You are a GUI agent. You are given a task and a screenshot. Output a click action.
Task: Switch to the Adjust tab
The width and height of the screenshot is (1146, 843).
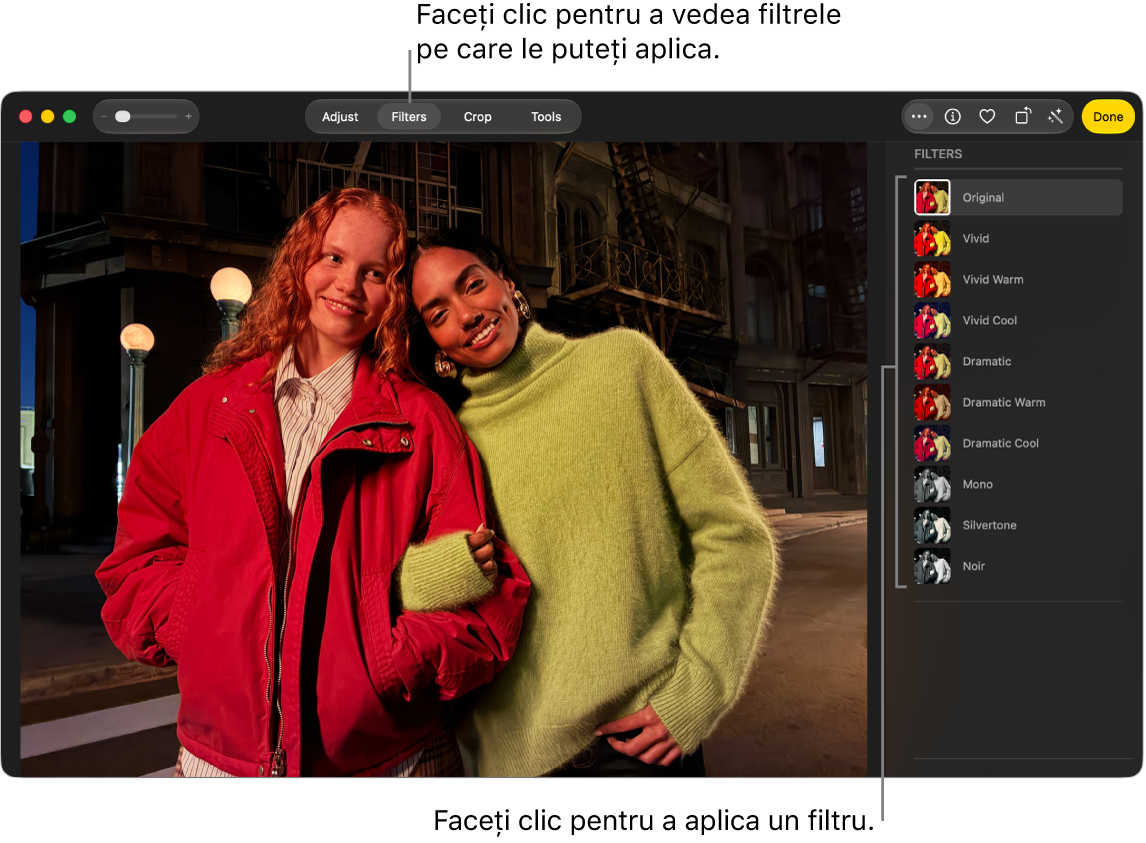tap(340, 117)
